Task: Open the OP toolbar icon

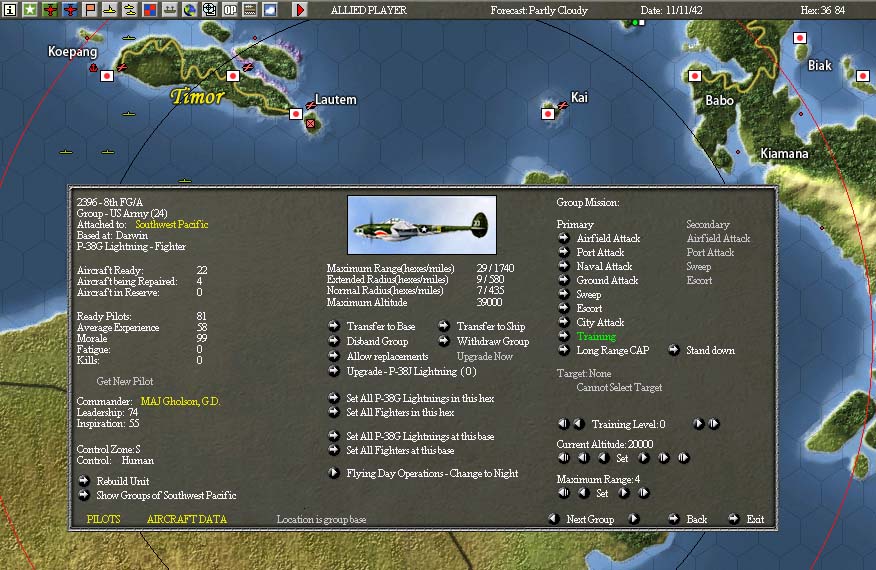Action: [230, 10]
